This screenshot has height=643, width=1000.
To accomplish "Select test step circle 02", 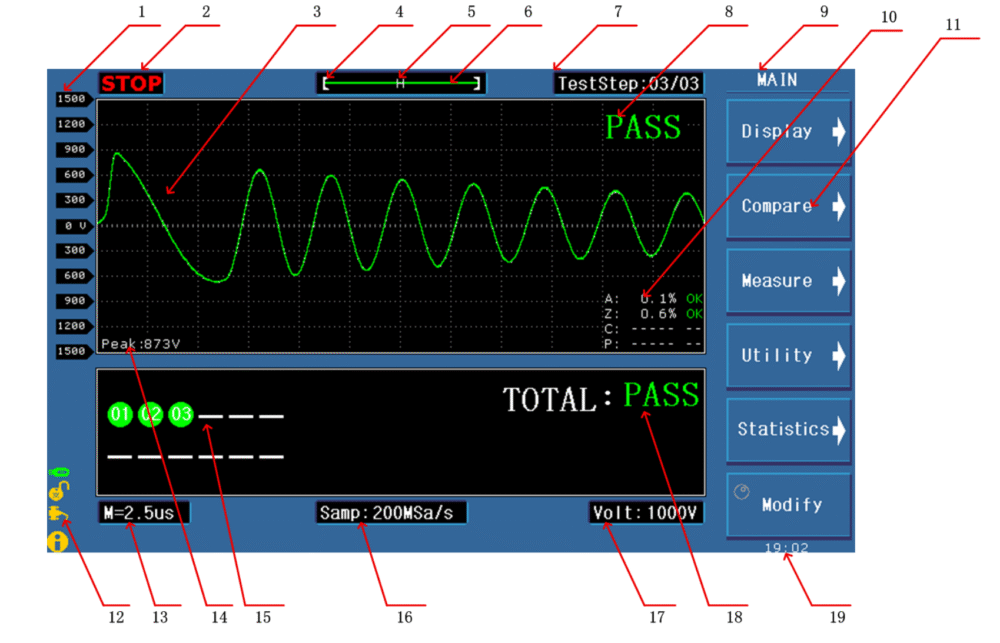I will tap(151, 415).
